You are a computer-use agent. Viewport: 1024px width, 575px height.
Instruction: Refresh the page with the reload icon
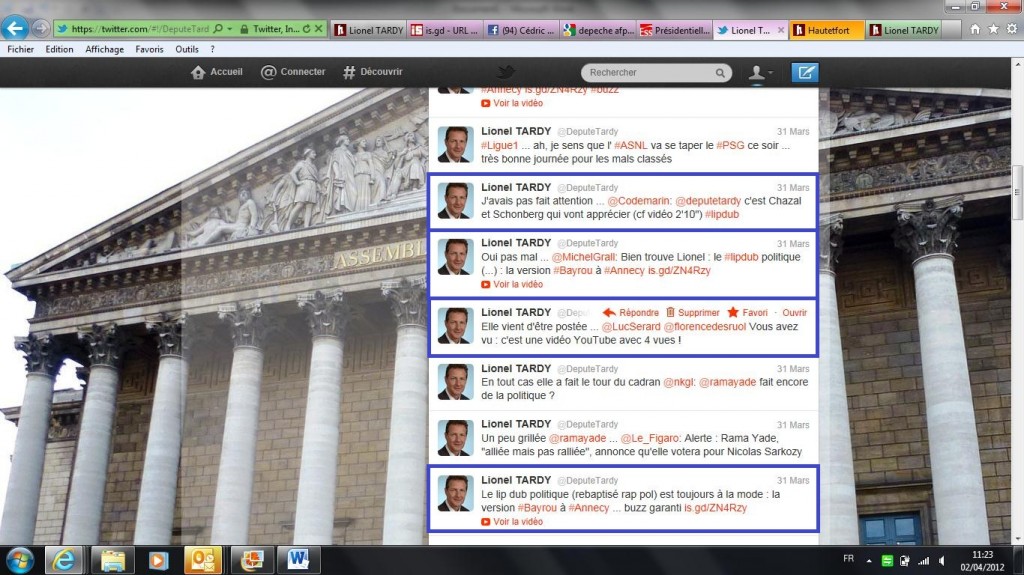coord(306,29)
